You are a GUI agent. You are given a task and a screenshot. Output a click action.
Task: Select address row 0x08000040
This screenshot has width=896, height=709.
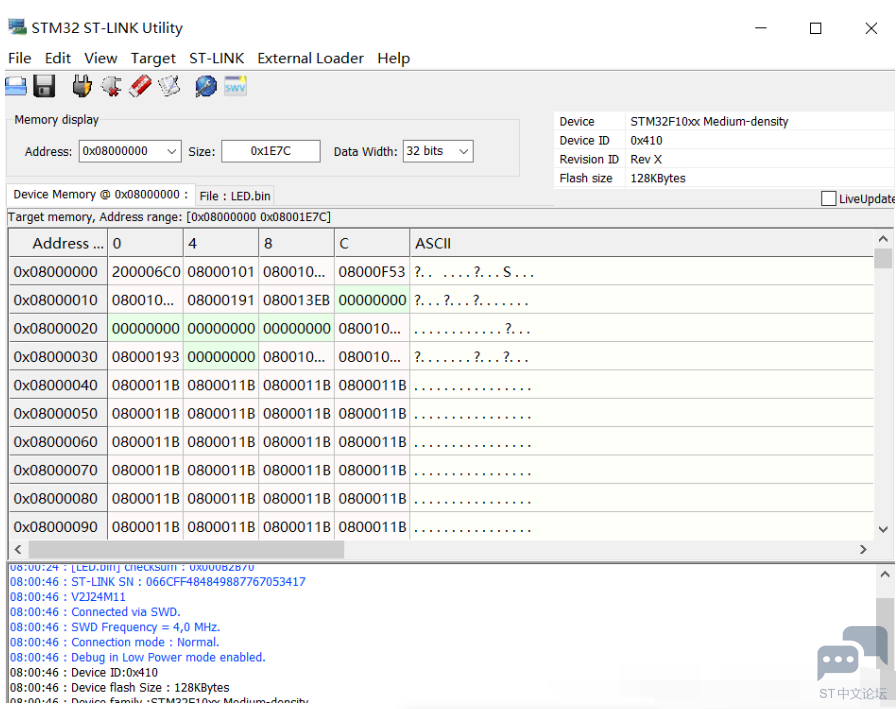(56, 385)
